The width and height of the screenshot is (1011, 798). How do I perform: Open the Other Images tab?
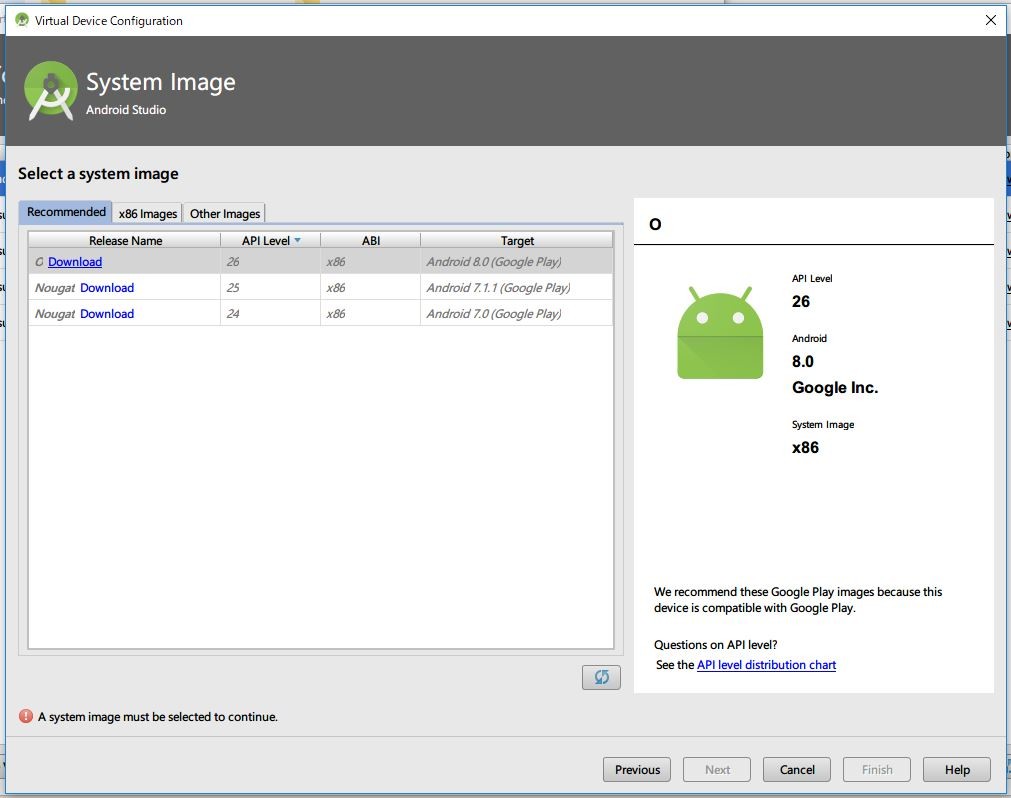click(x=224, y=213)
